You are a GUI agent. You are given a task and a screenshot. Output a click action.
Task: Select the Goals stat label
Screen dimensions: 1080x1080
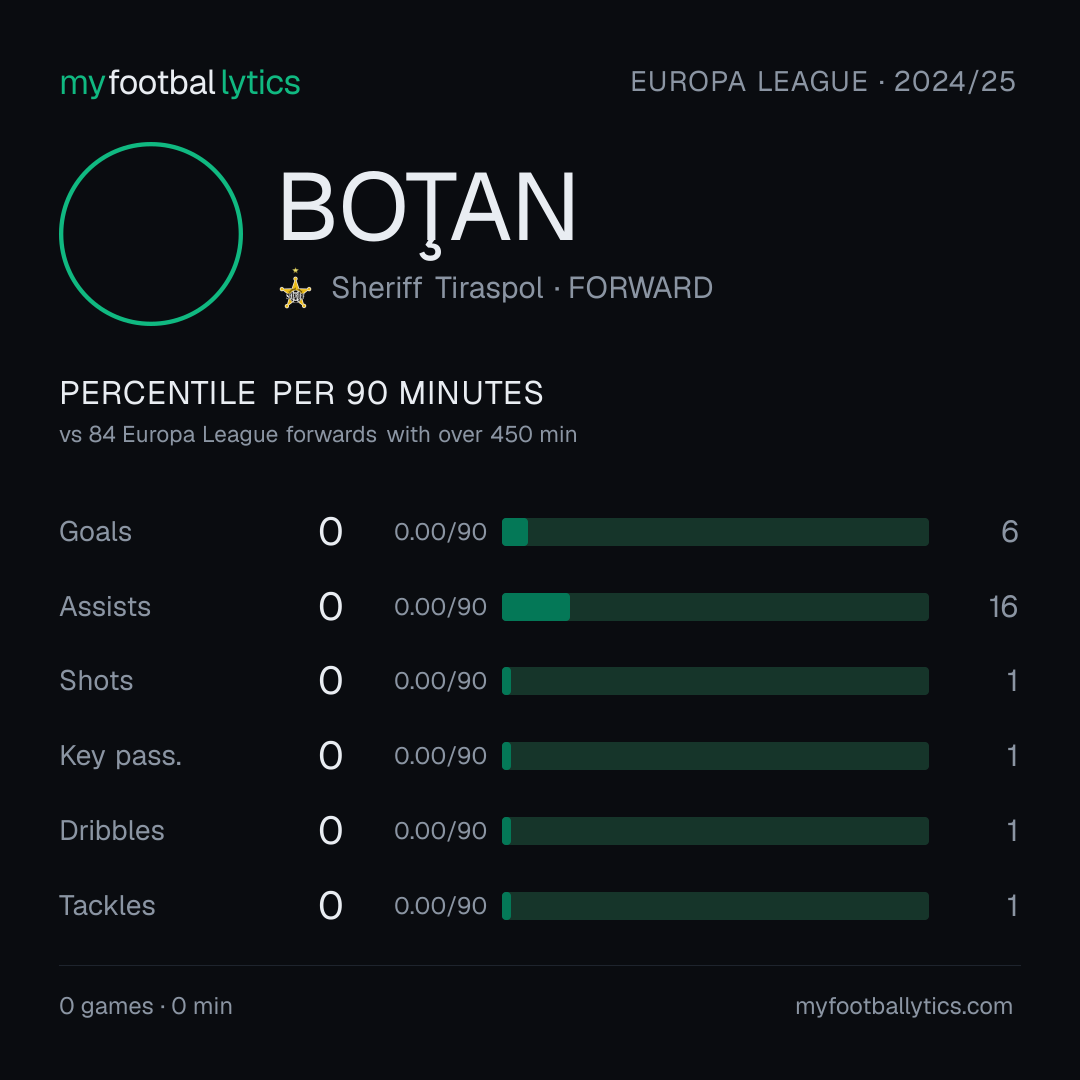tap(95, 532)
